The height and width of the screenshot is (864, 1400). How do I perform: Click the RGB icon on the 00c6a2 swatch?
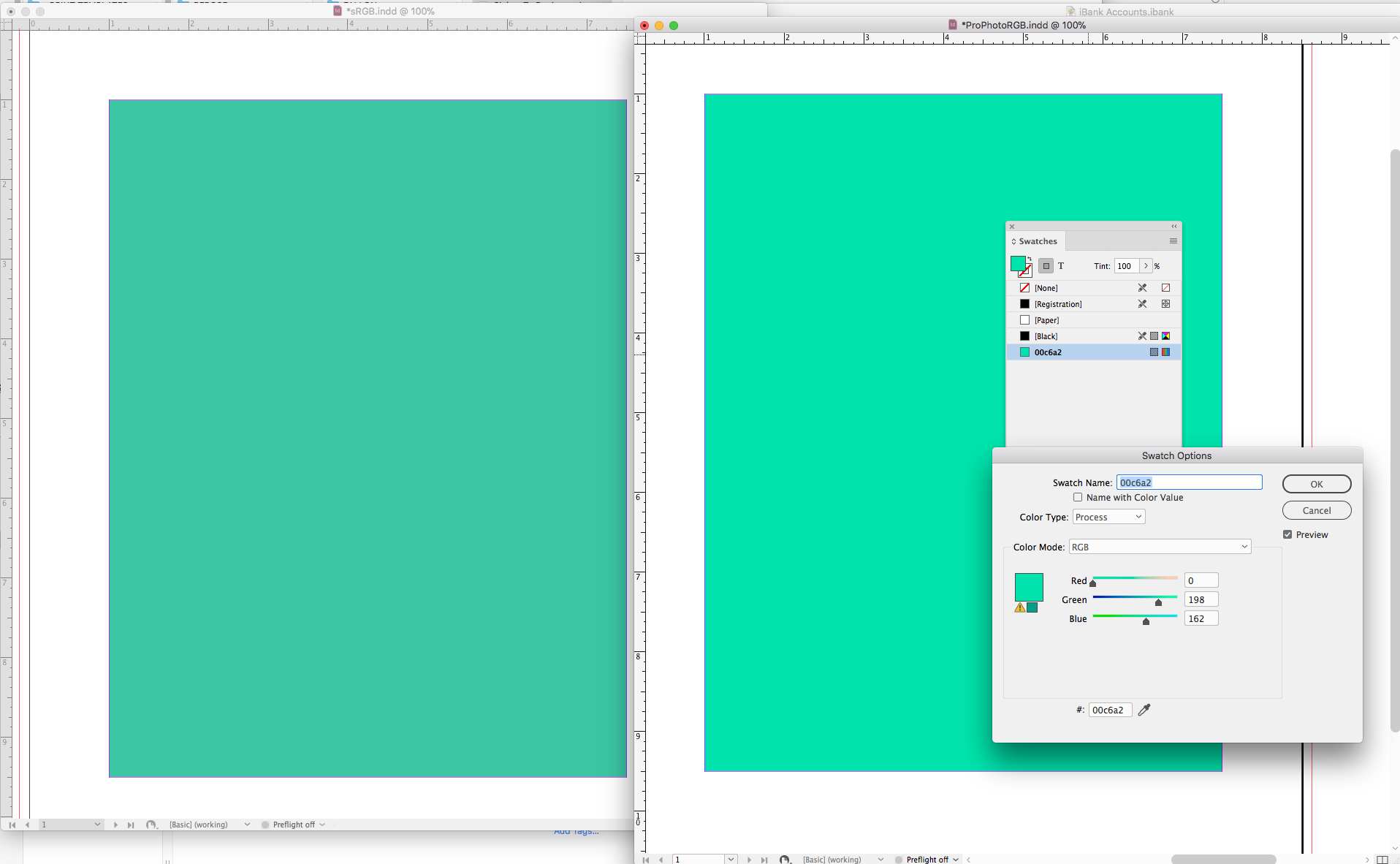click(x=1166, y=352)
